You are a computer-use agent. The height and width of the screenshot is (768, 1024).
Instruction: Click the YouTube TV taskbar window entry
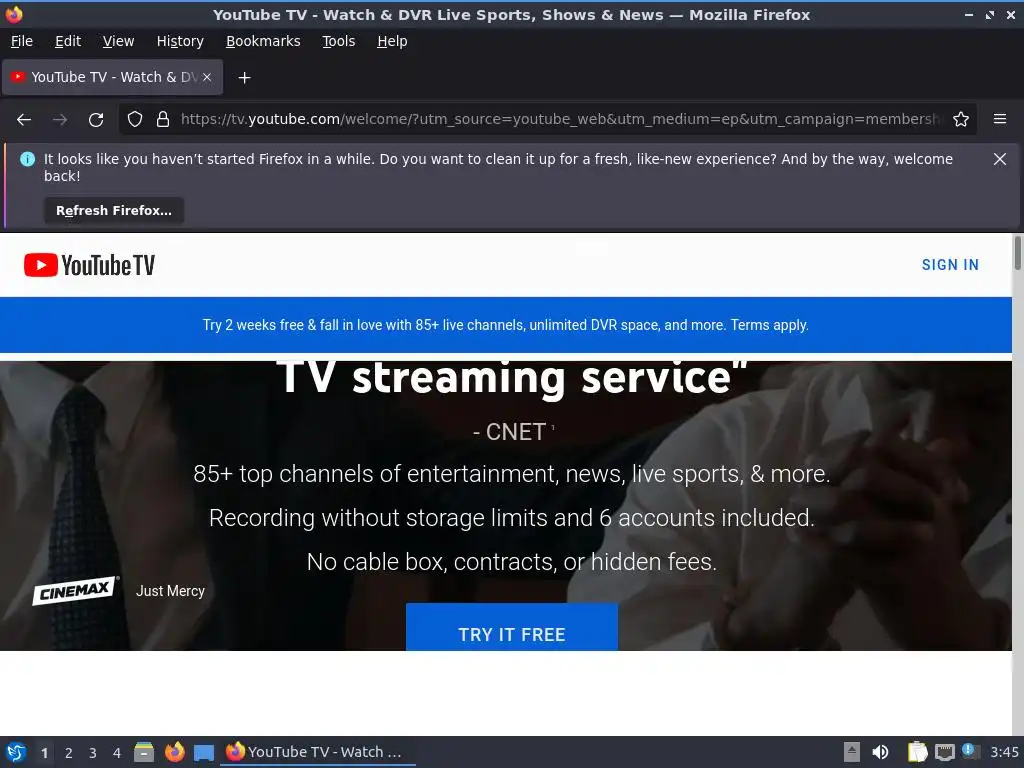(x=319, y=752)
